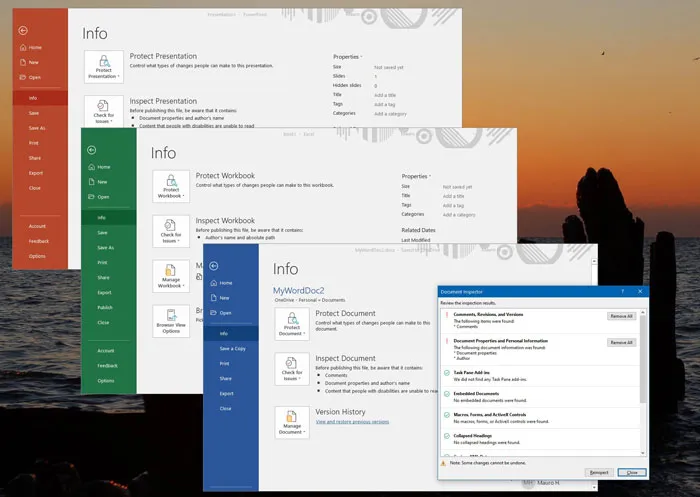700x497 pixels.
Task: Select Info in Word sidebar
Action: pyautogui.click(x=231, y=334)
